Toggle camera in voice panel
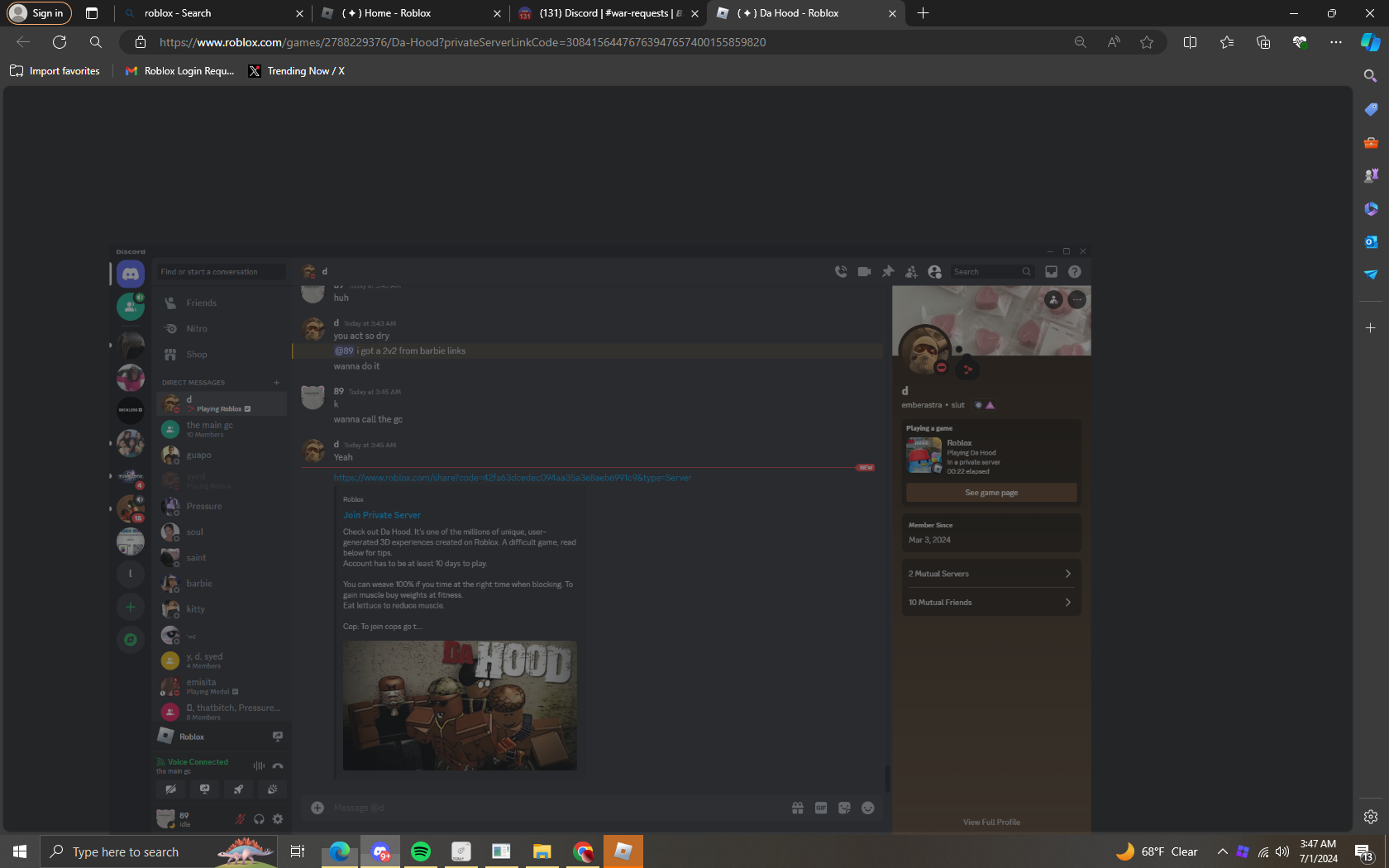This screenshot has width=1389, height=868. (x=171, y=789)
